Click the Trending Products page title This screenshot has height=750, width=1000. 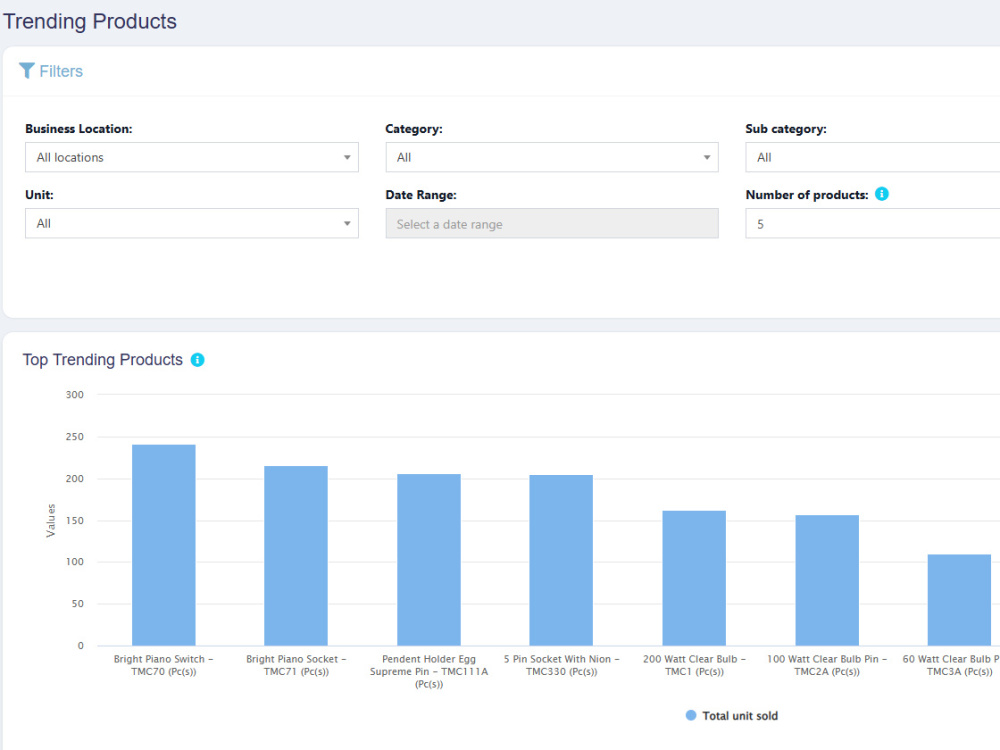coord(90,21)
